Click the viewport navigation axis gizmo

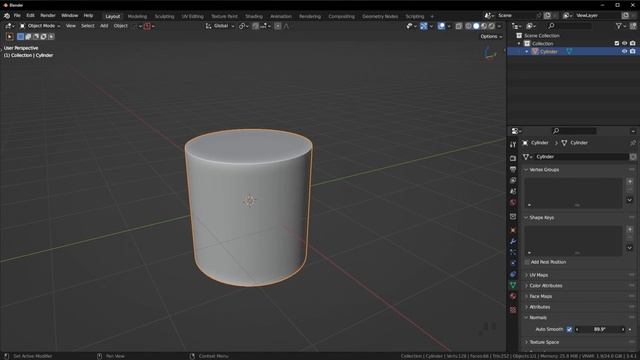tap(489, 53)
